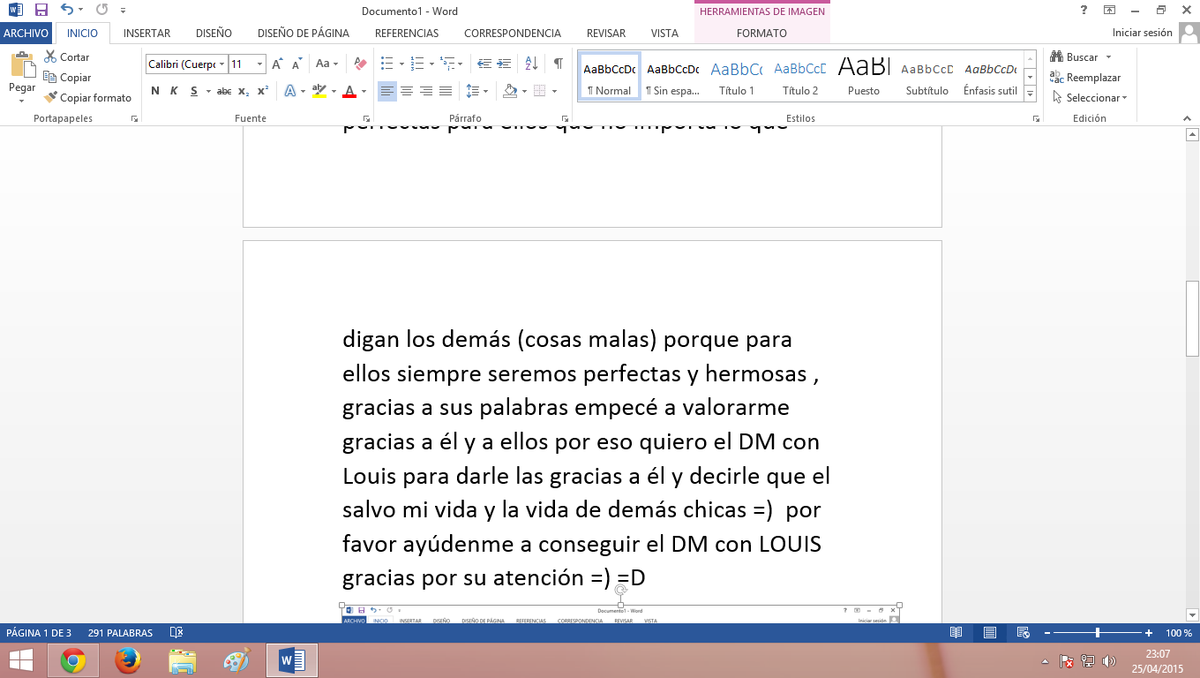Copy selection with Copiar
Viewport: 1200px width, 678px height.
coord(67,77)
